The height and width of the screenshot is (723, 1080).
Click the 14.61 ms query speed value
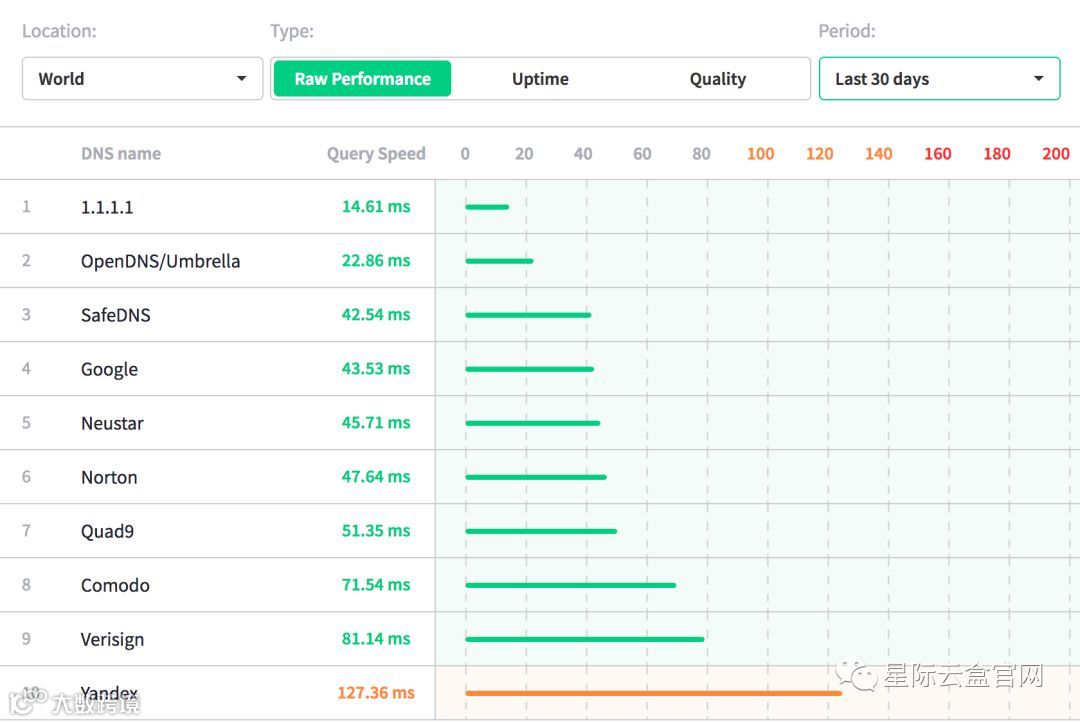click(376, 207)
